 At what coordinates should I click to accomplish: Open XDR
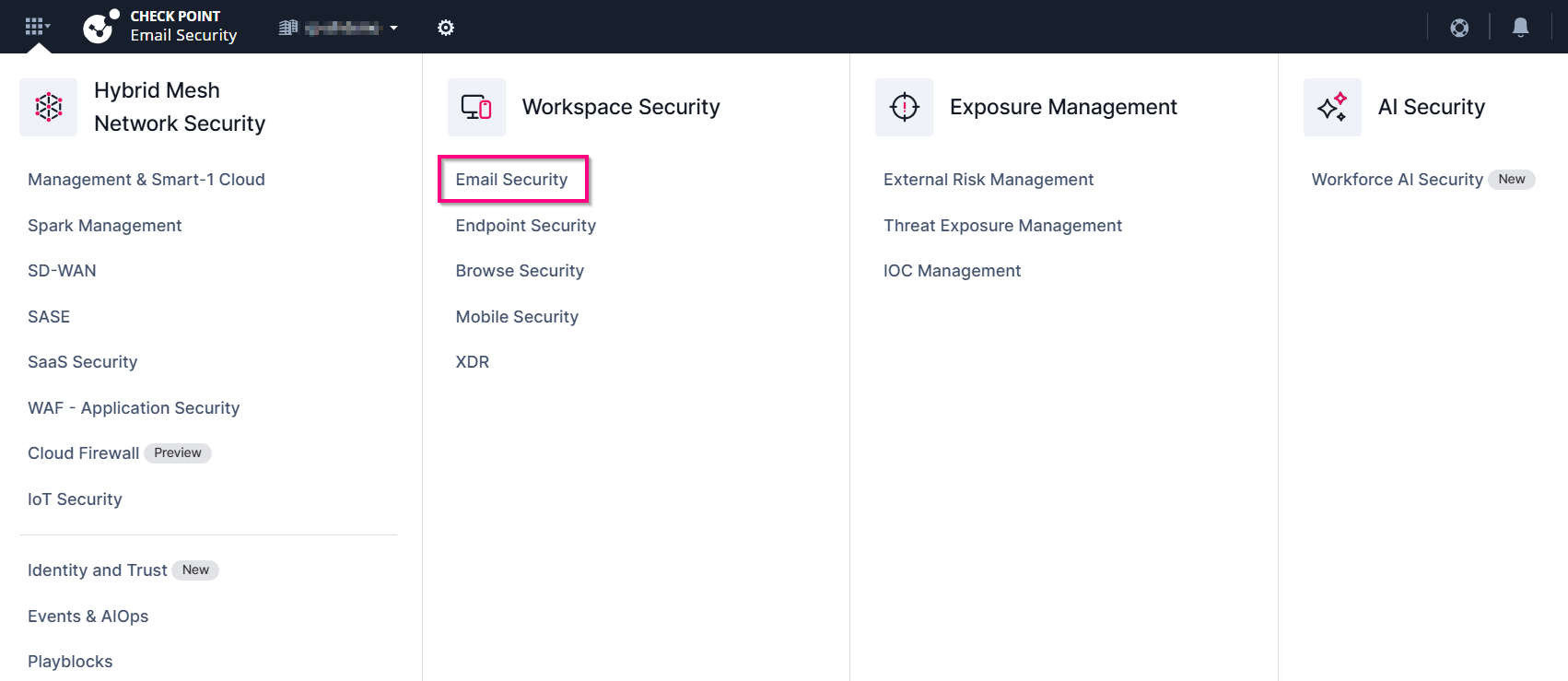tap(473, 362)
